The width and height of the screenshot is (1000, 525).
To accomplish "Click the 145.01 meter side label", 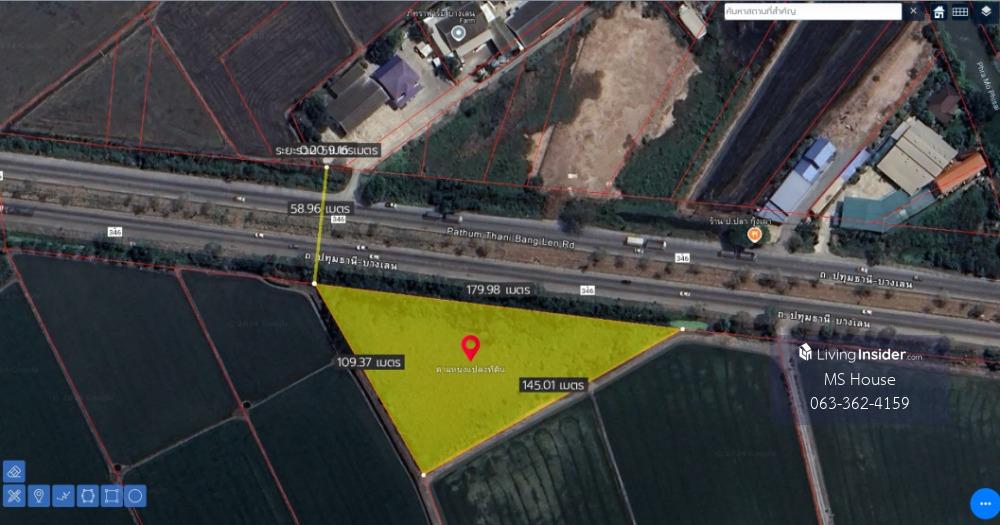I will coord(553,385).
